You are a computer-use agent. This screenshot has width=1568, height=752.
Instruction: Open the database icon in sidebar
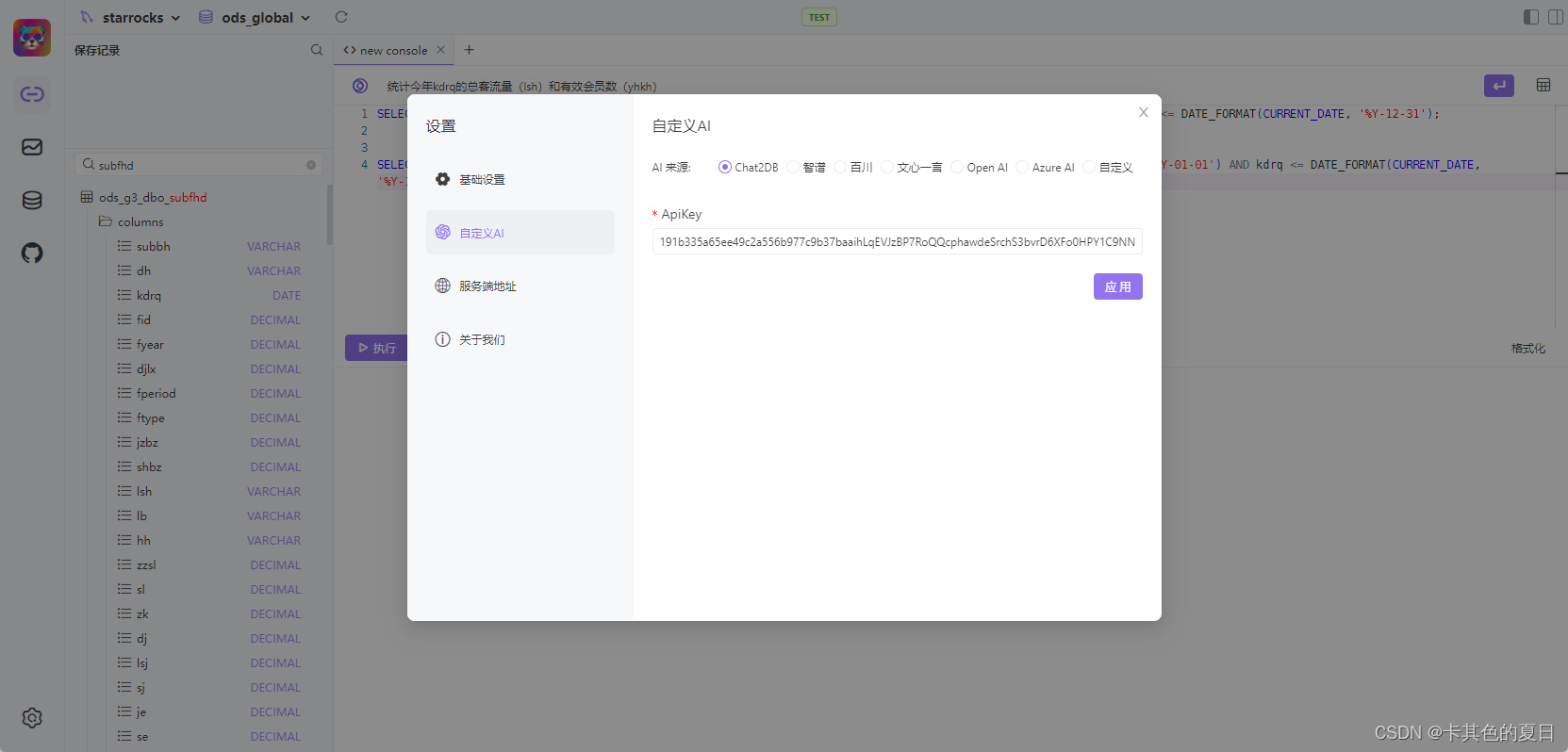pyautogui.click(x=32, y=200)
